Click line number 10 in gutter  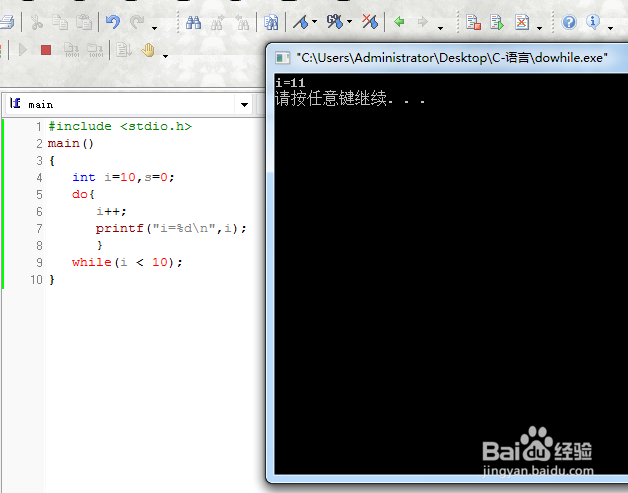[x=36, y=280]
